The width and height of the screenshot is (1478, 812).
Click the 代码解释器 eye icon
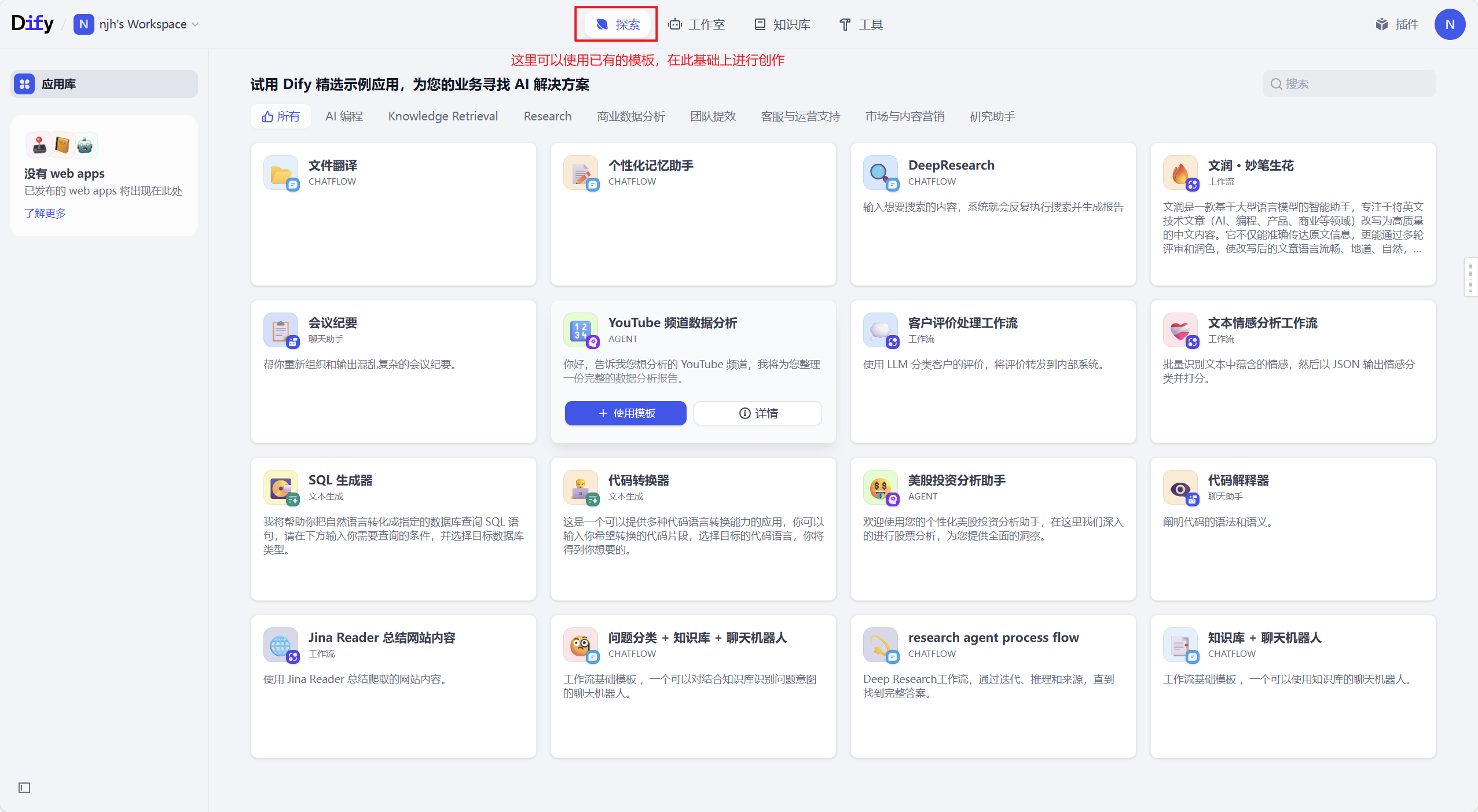pyautogui.click(x=1180, y=487)
